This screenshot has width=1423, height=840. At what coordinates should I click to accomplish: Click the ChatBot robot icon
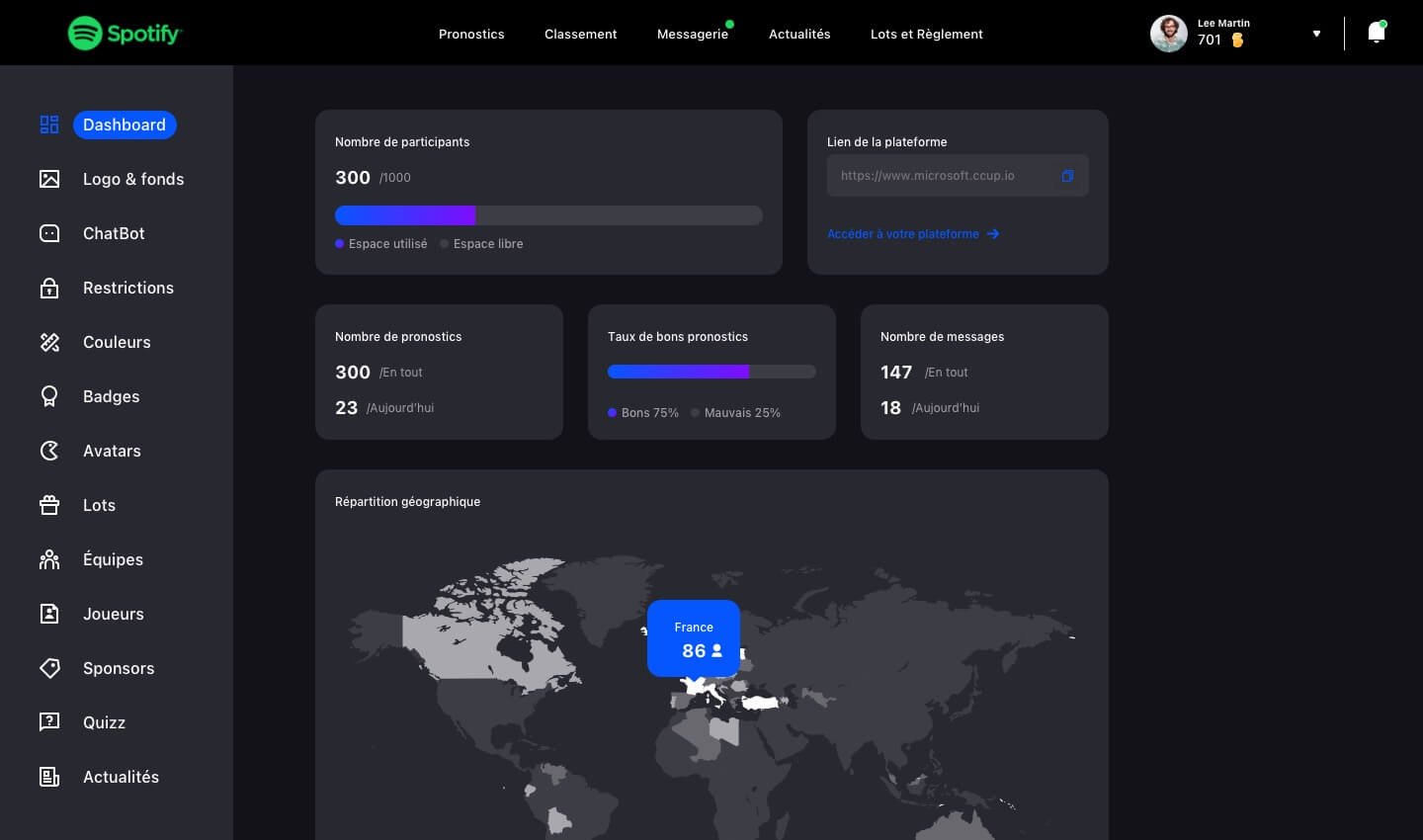point(49,233)
